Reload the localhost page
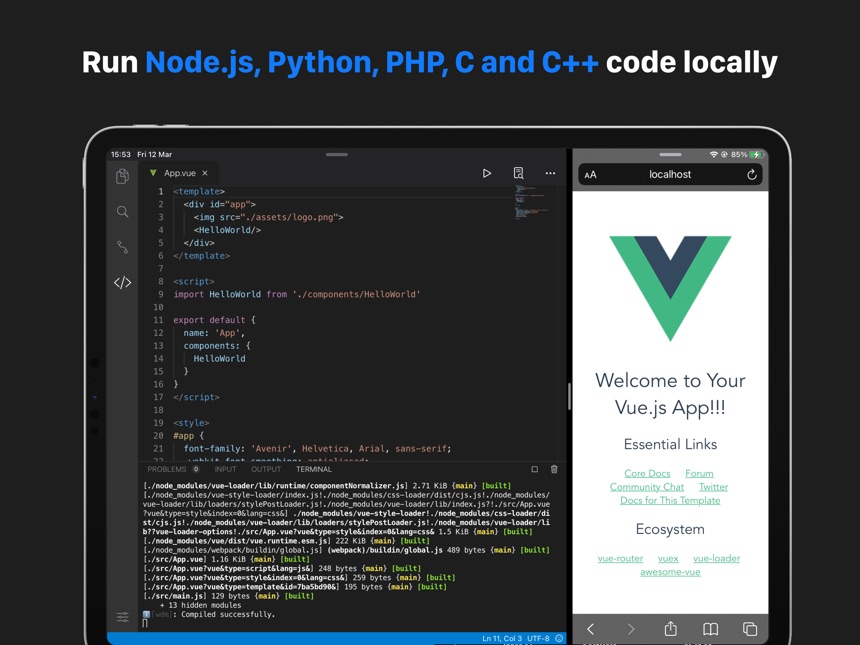Screen dimensions: 860x645 (752, 174)
